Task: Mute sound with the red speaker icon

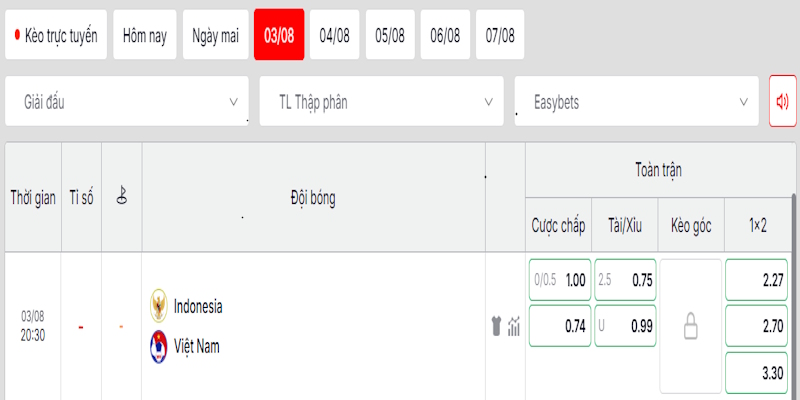Action: (x=783, y=101)
